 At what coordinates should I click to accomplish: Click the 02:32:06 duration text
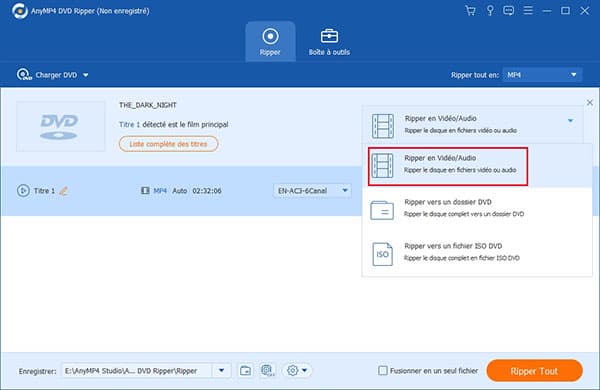pyautogui.click(x=207, y=191)
